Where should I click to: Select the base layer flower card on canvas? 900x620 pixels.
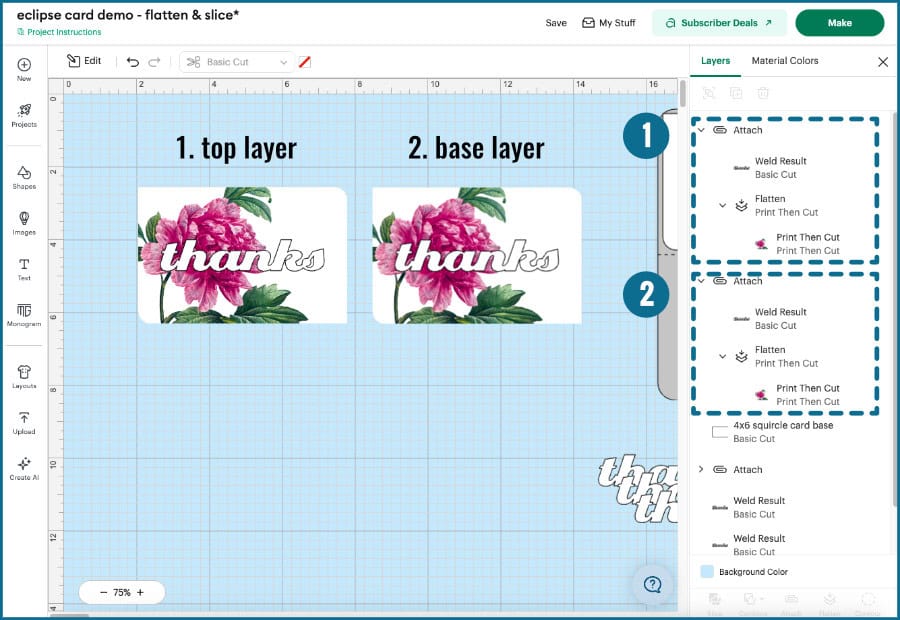(x=477, y=255)
